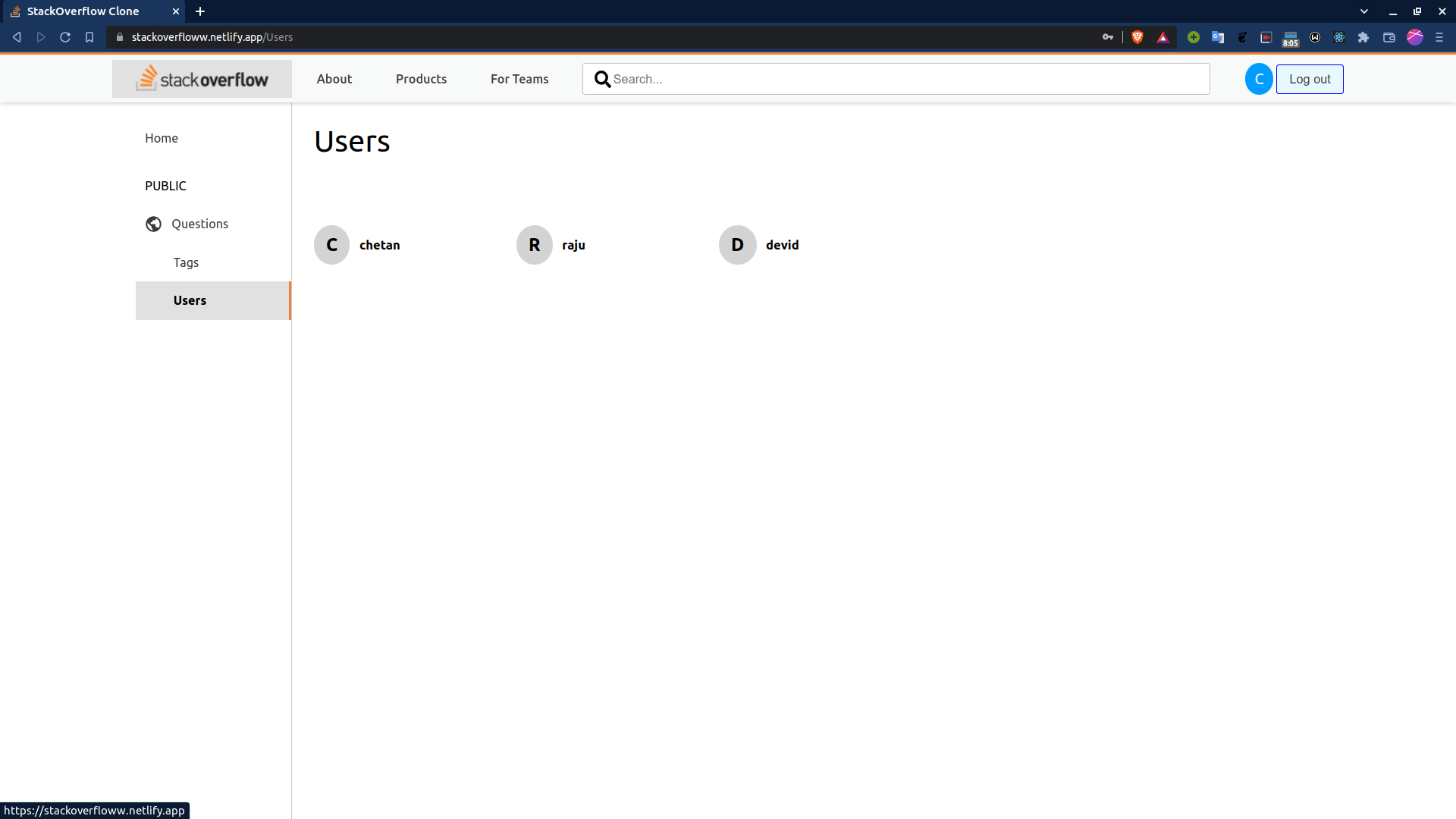Expand the tab search chevron
Image resolution: width=1456 pixels, height=819 pixels.
pos(1364,11)
